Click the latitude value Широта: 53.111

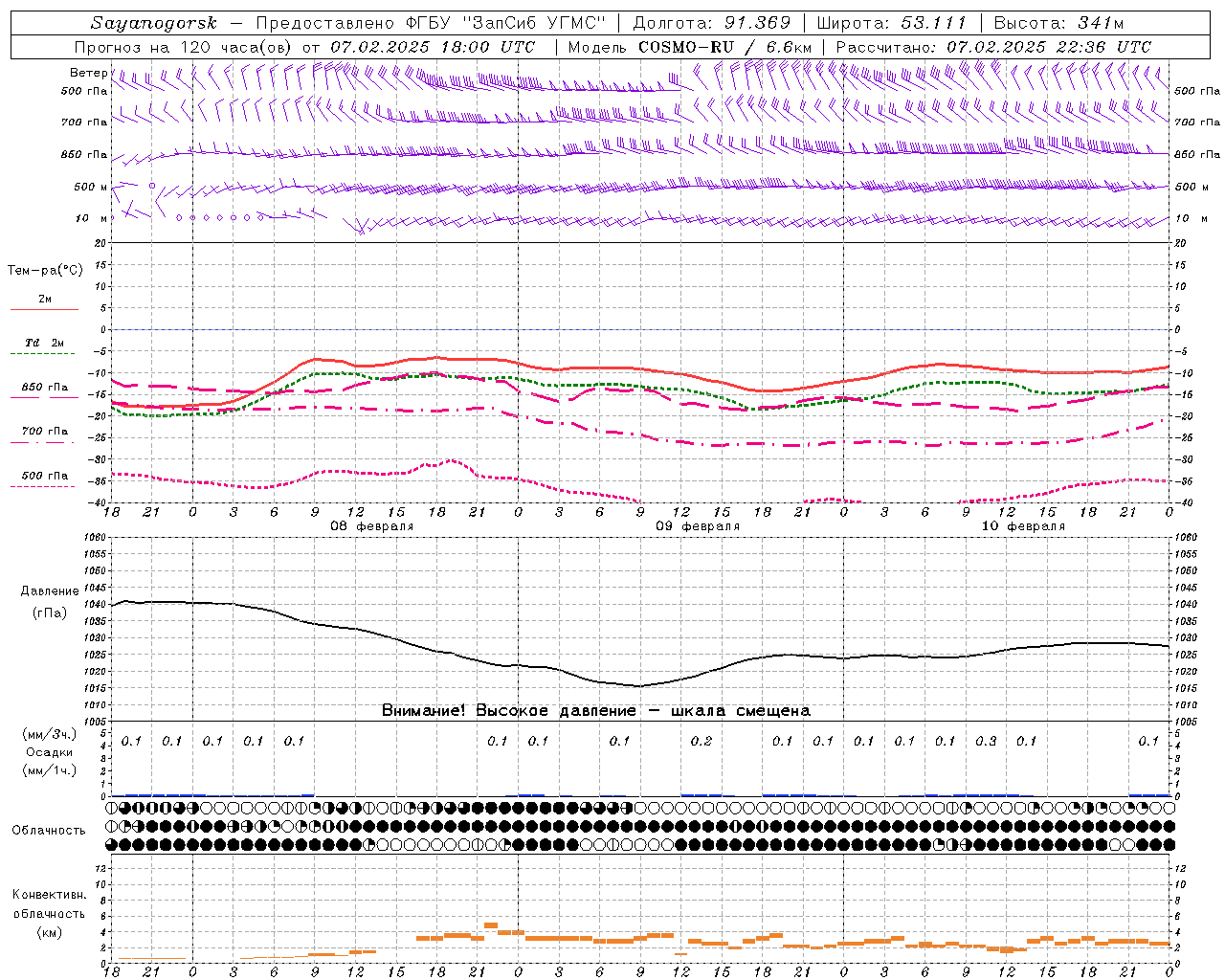[x=892, y=23]
